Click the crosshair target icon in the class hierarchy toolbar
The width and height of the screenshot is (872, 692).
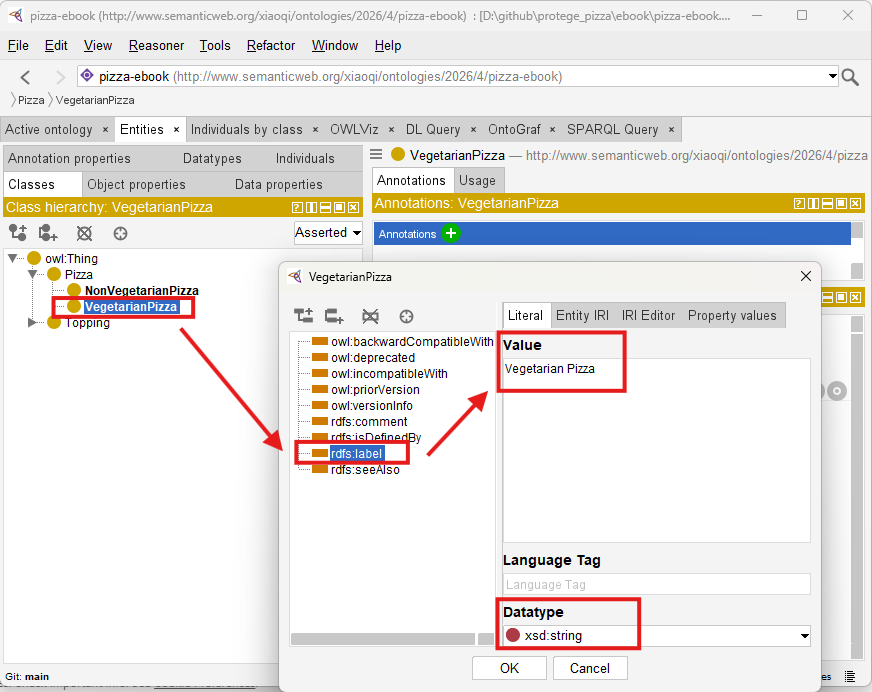120,233
